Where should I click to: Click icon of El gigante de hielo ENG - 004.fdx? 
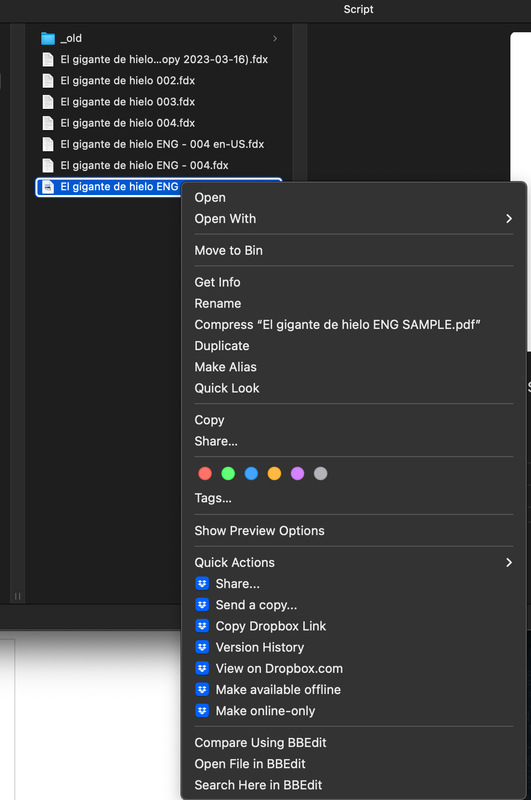48,165
